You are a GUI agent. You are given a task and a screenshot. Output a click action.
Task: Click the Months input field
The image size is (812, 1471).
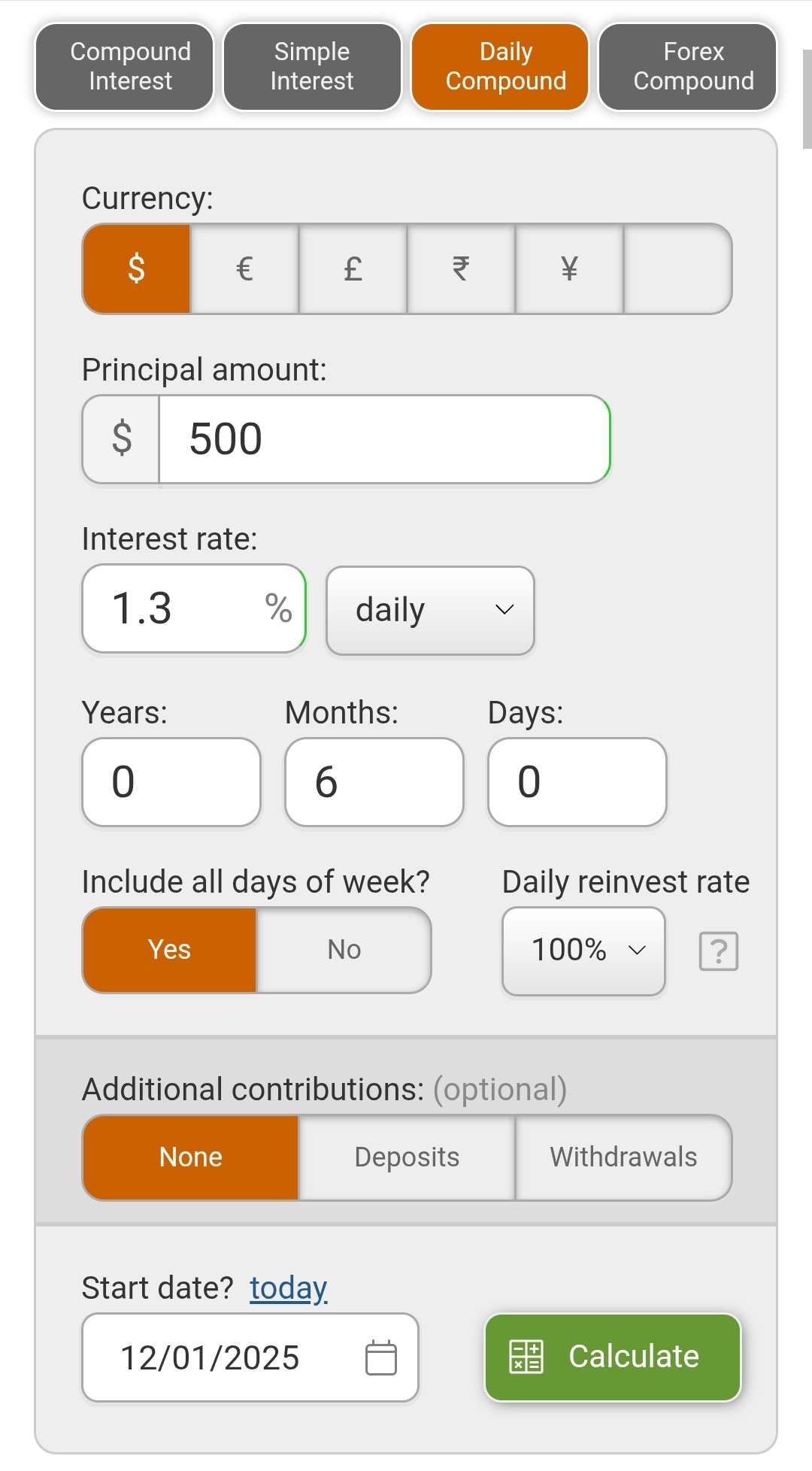(374, 782)
